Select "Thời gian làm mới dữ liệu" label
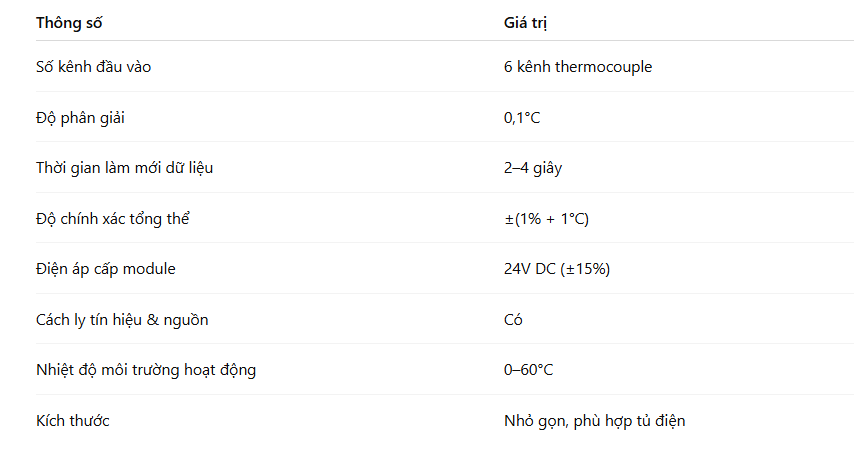This screenshot has width=854, height=469. coord(124,168)
